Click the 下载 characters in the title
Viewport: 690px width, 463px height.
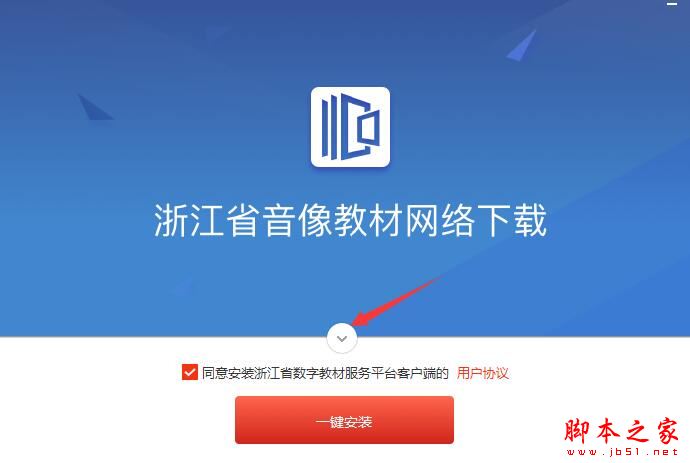[x=512, y=220]
